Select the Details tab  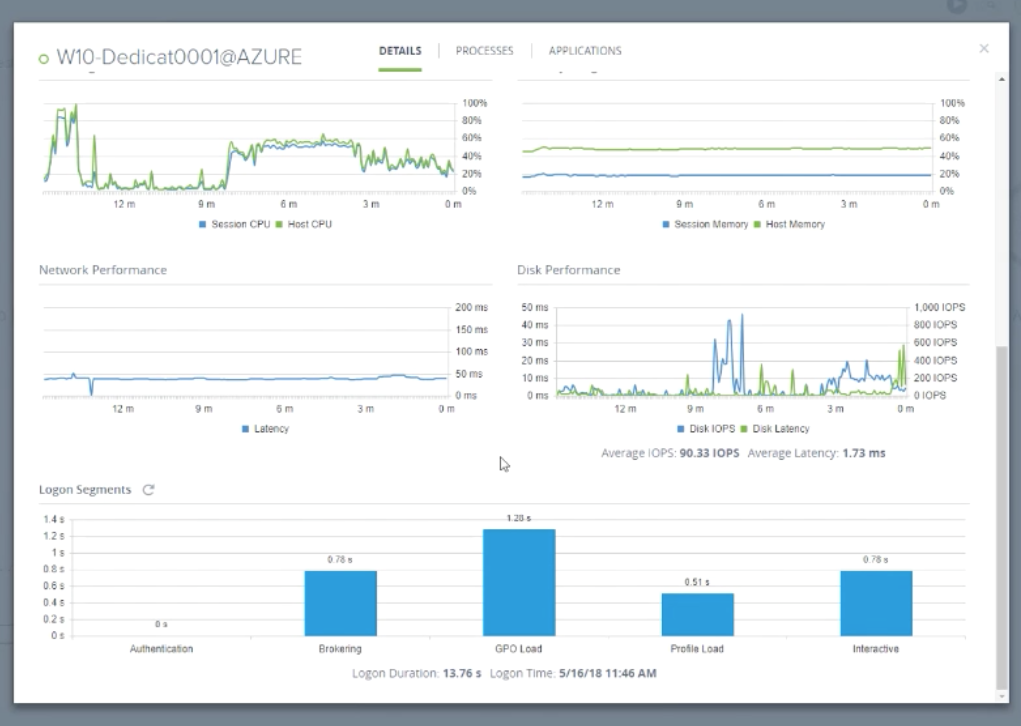[x=400, y=51]
